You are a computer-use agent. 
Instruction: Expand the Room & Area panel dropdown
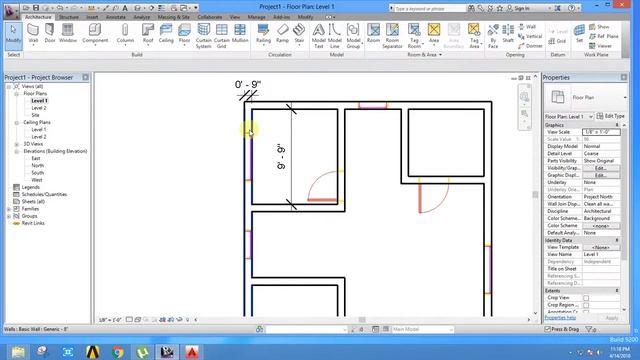tap(425, 55)
